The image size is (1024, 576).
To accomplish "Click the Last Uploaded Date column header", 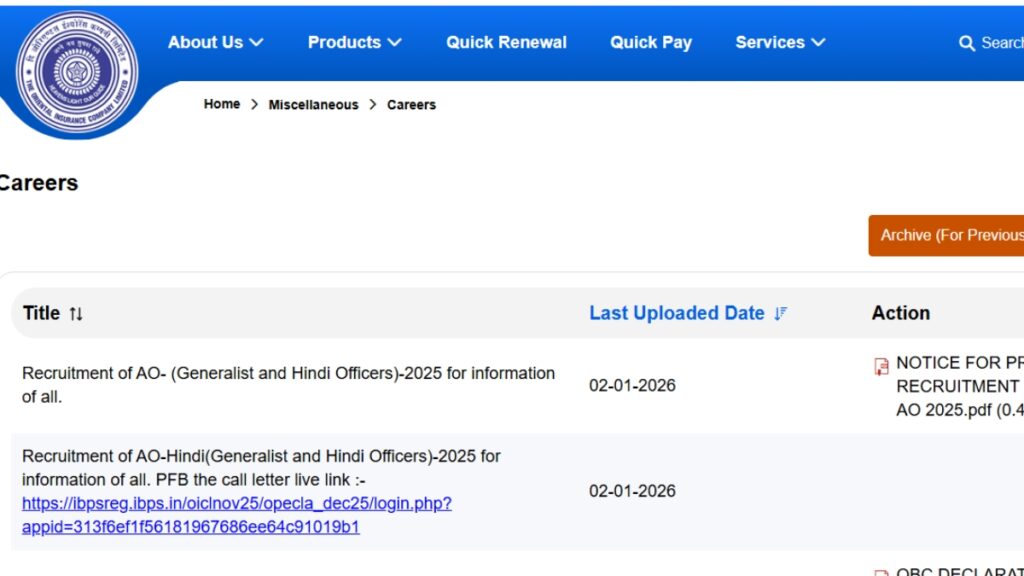I will point(676,313).
